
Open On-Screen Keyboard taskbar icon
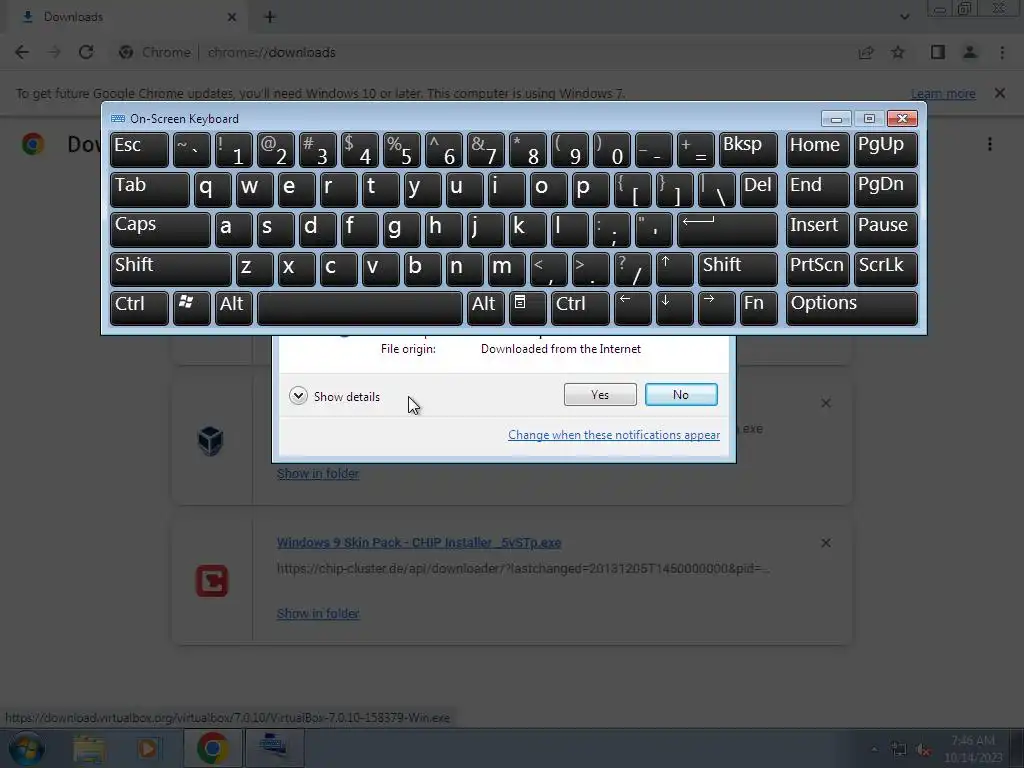[x=274, y=748]
